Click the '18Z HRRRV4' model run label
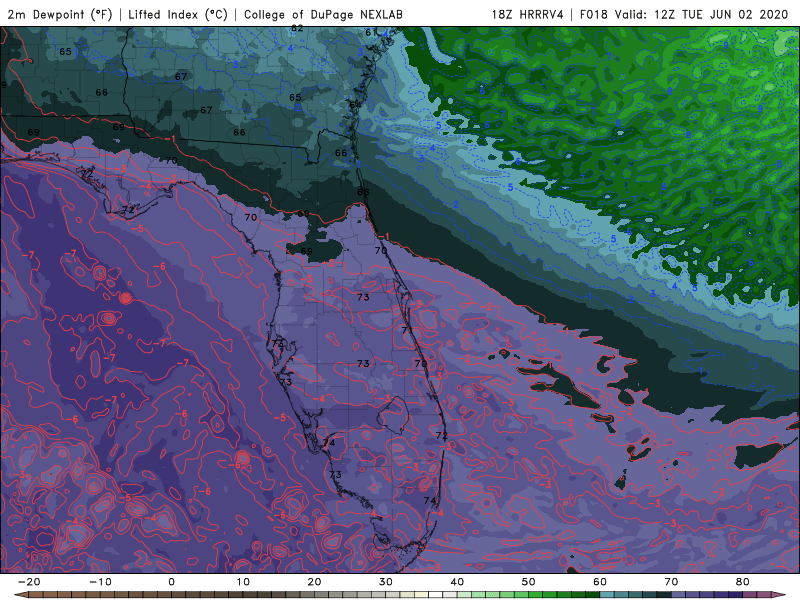This screenshot has height=600, width=800. pos(528,14)
